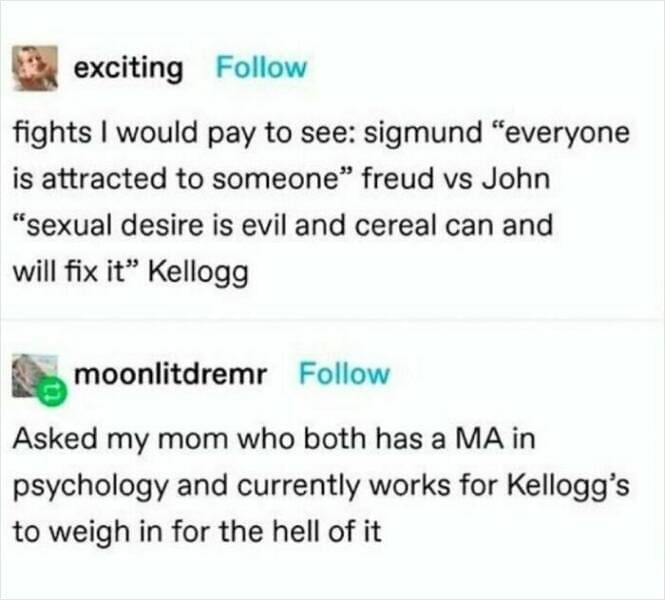Open moonlitdremr's avatar picture
The width and height of the screenshot is (665, 600).
coord(34,376)
